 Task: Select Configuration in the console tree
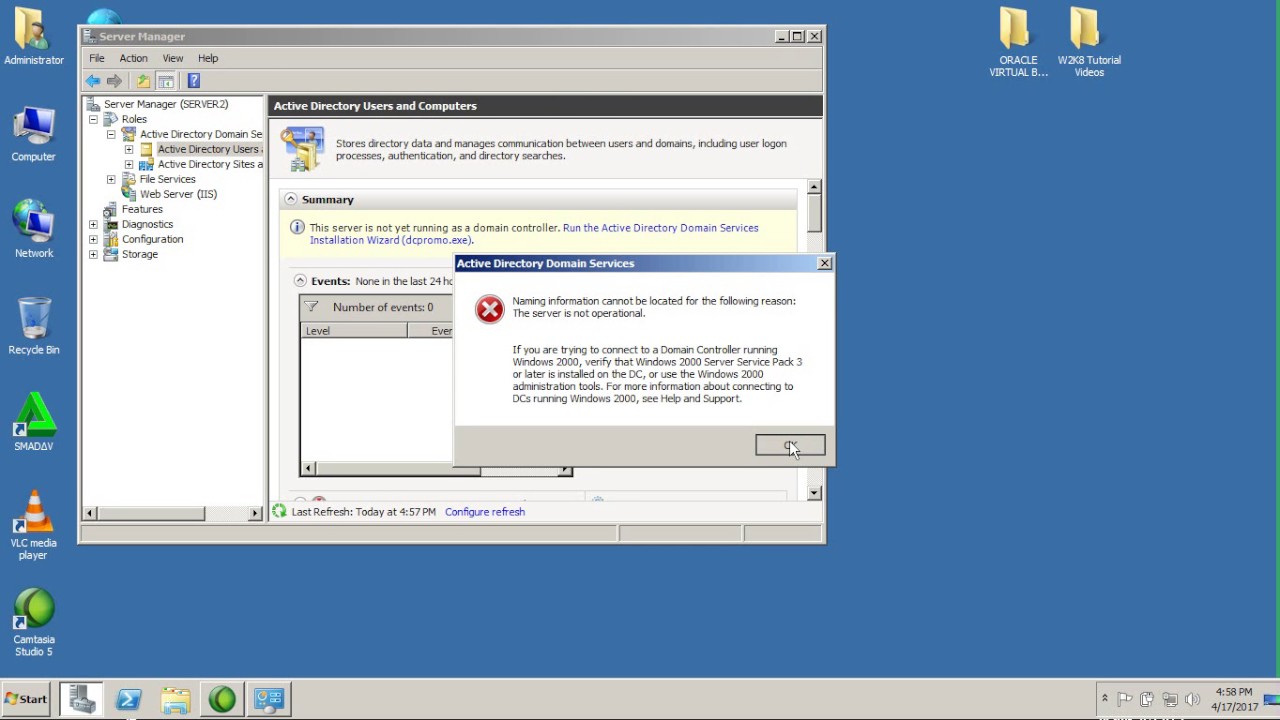point(152,239)
